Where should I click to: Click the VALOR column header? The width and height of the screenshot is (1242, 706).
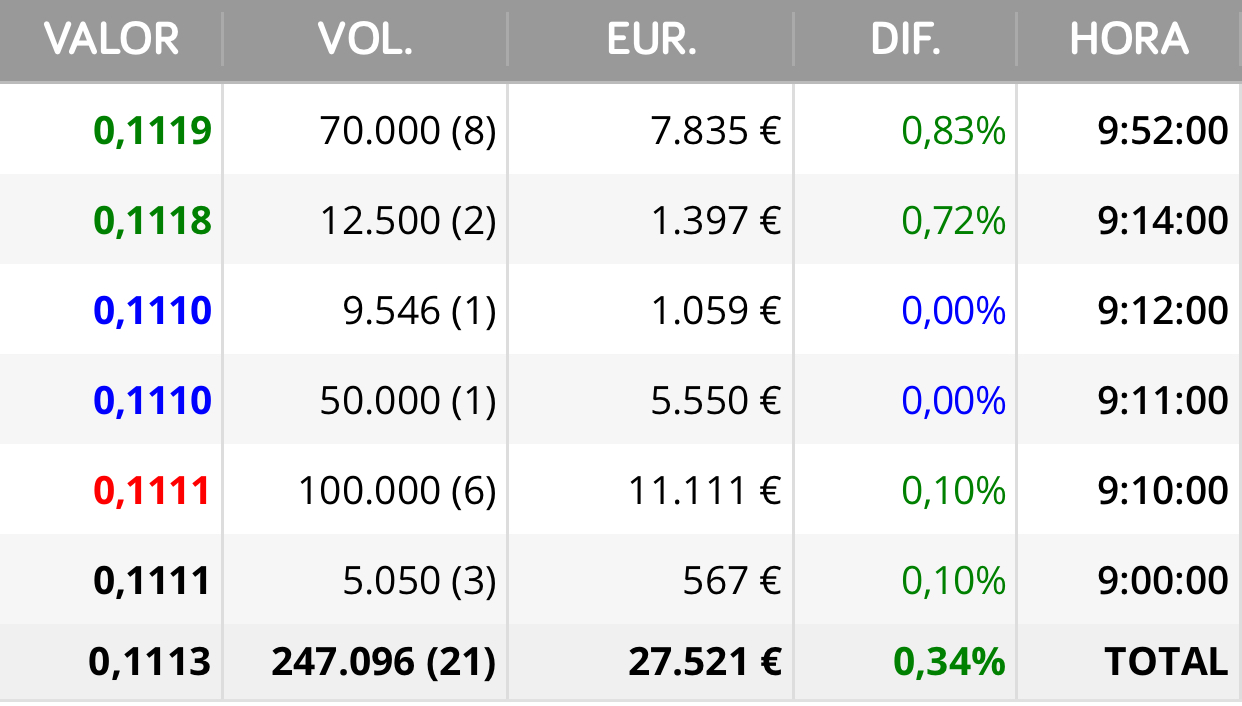(x=112, y=39)
